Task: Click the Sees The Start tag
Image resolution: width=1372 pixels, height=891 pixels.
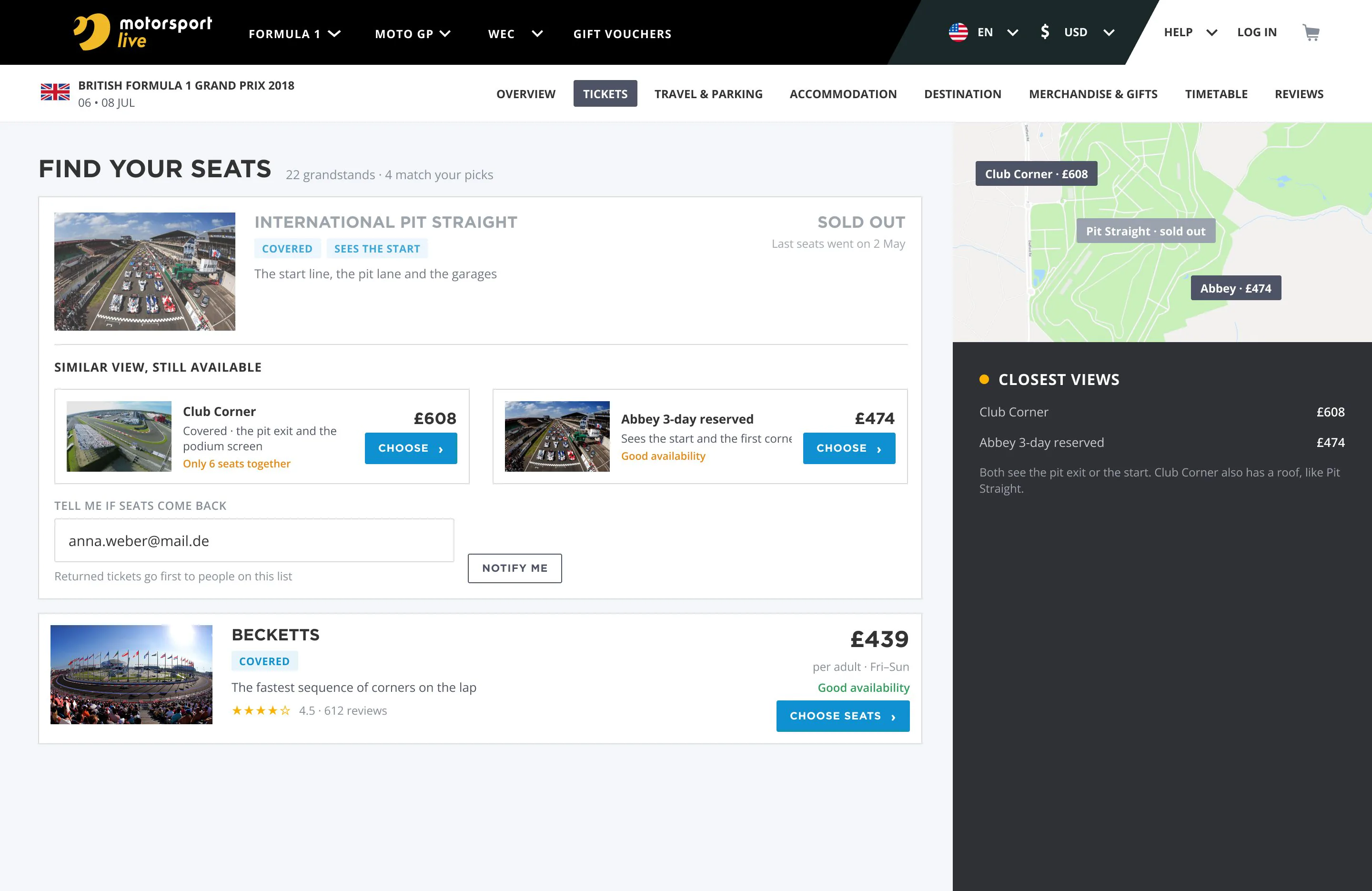Action: 377,249
